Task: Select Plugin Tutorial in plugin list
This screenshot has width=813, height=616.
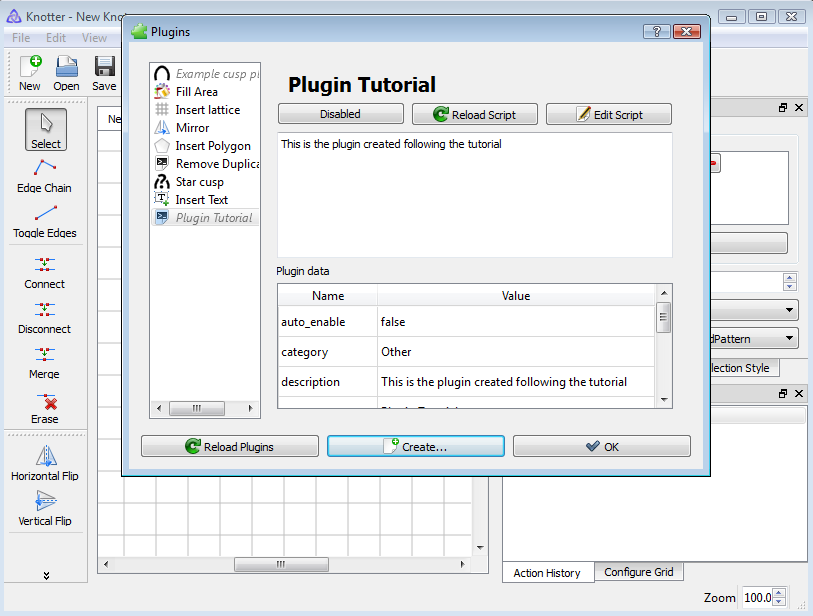Action: pos(206,218)
